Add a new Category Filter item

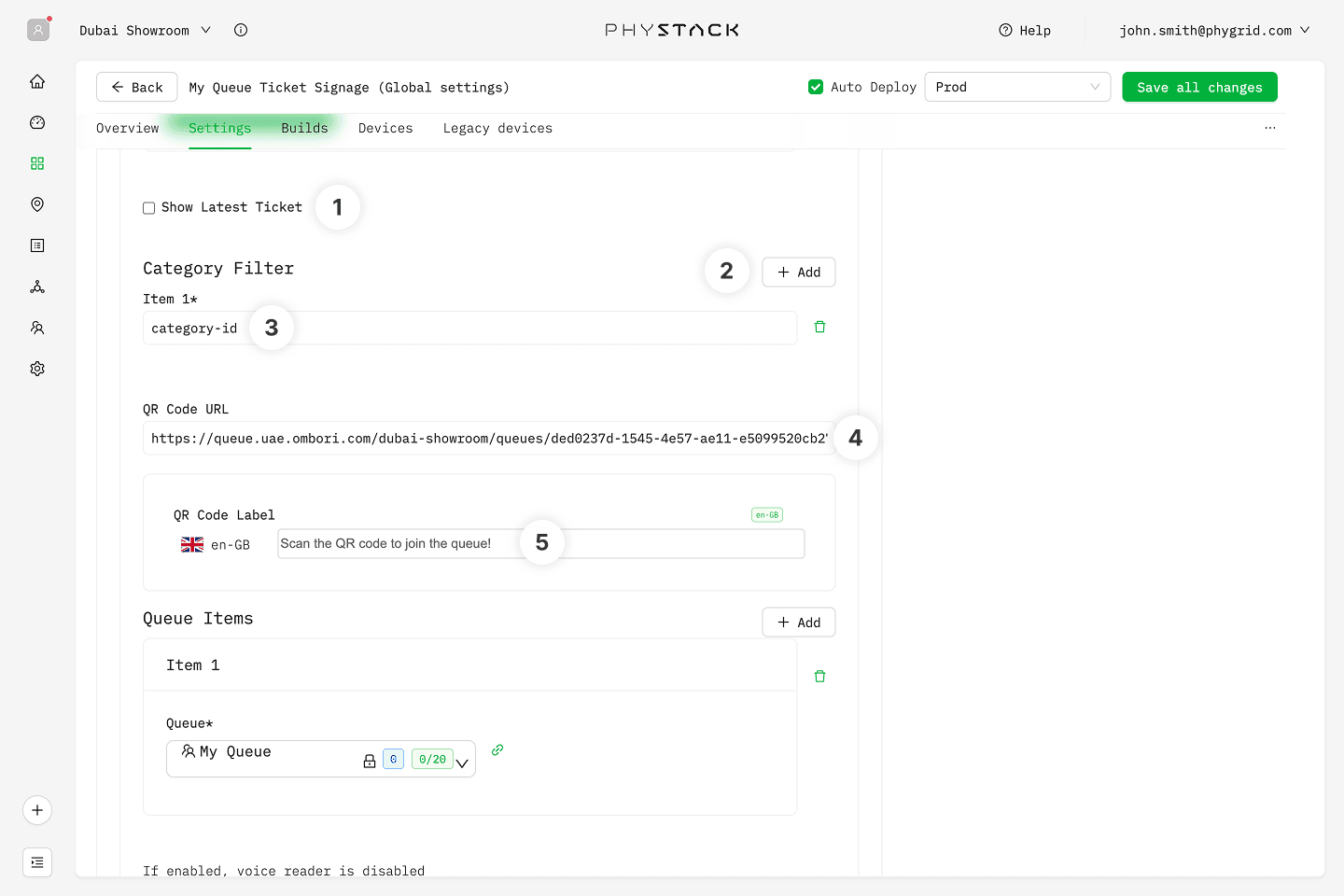(798, 273)
